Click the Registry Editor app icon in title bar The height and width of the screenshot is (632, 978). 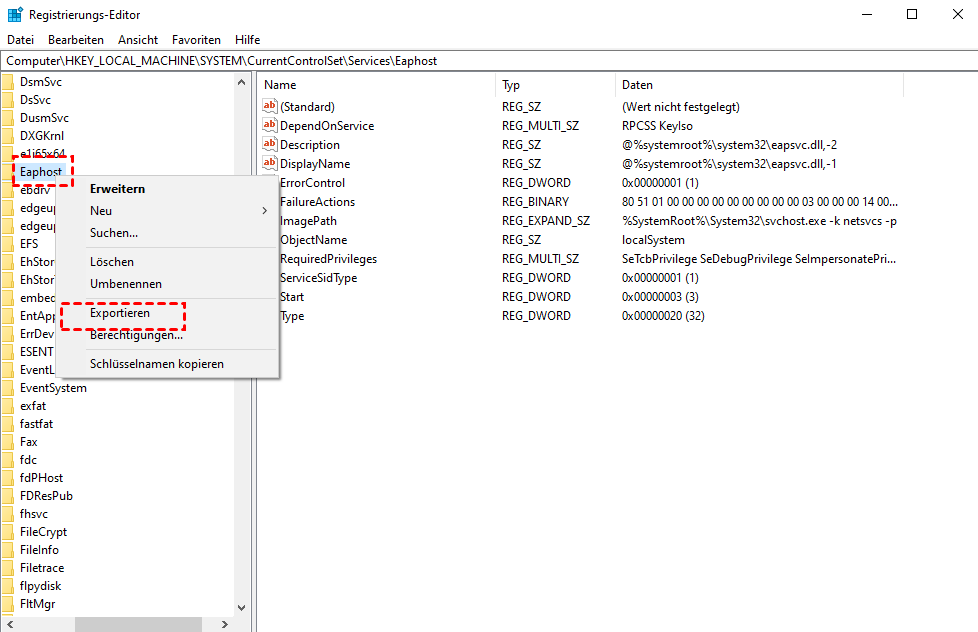[15, 15]
